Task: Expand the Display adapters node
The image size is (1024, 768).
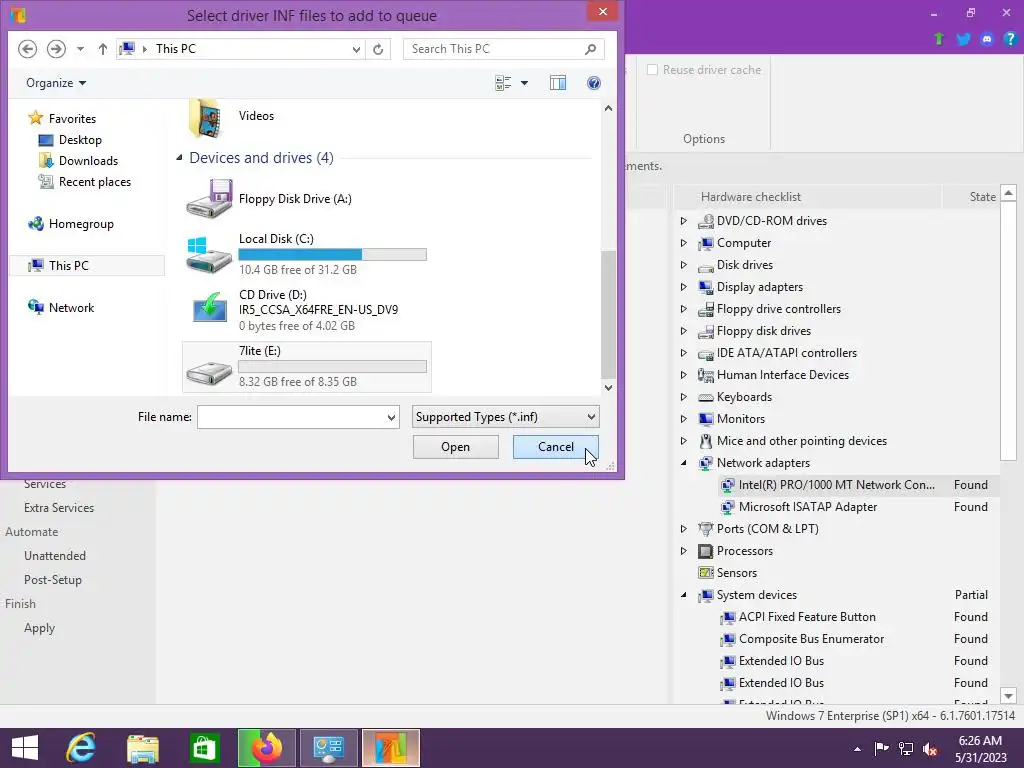Action: [684, 287]
